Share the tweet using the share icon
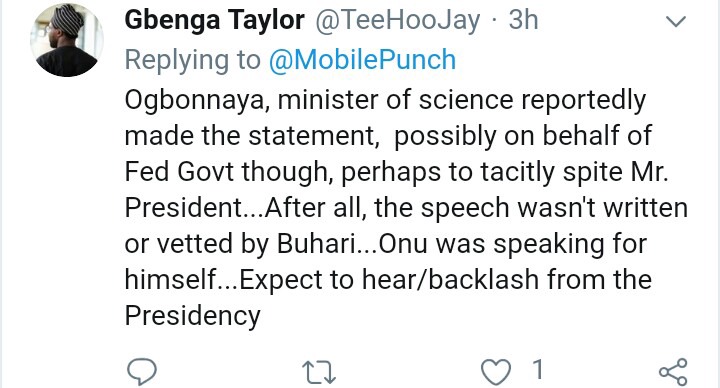The image size is (720, 388). click(673, 372)
